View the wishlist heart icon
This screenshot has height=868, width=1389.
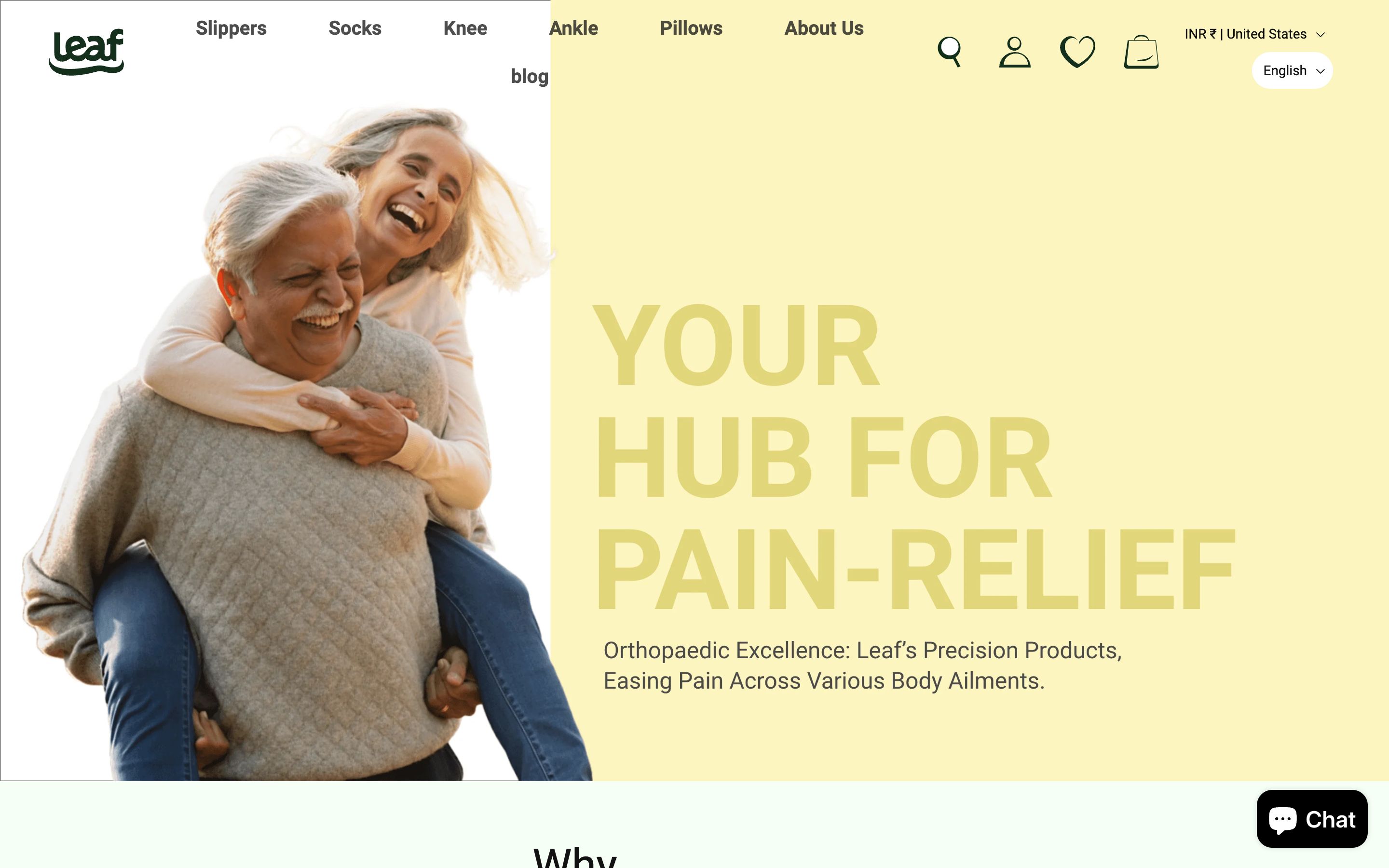pos(1077,52)
